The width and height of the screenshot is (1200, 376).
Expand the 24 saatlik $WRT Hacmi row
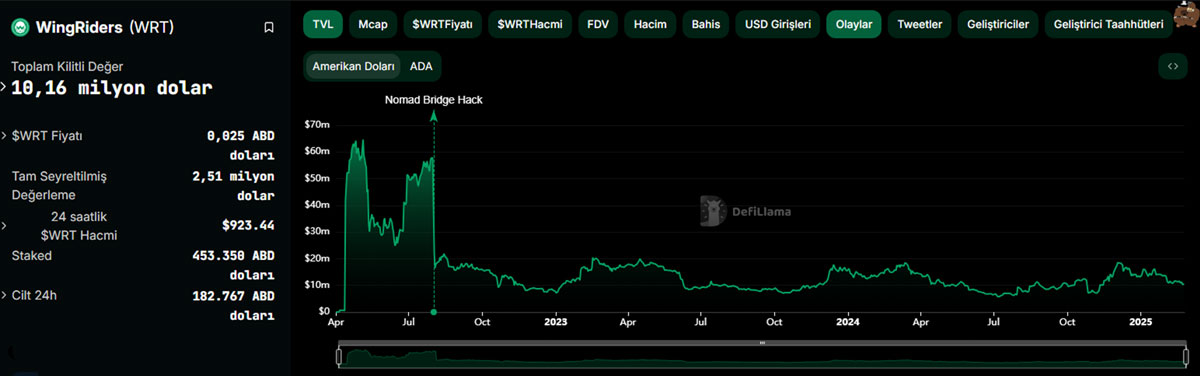(4, 225)
